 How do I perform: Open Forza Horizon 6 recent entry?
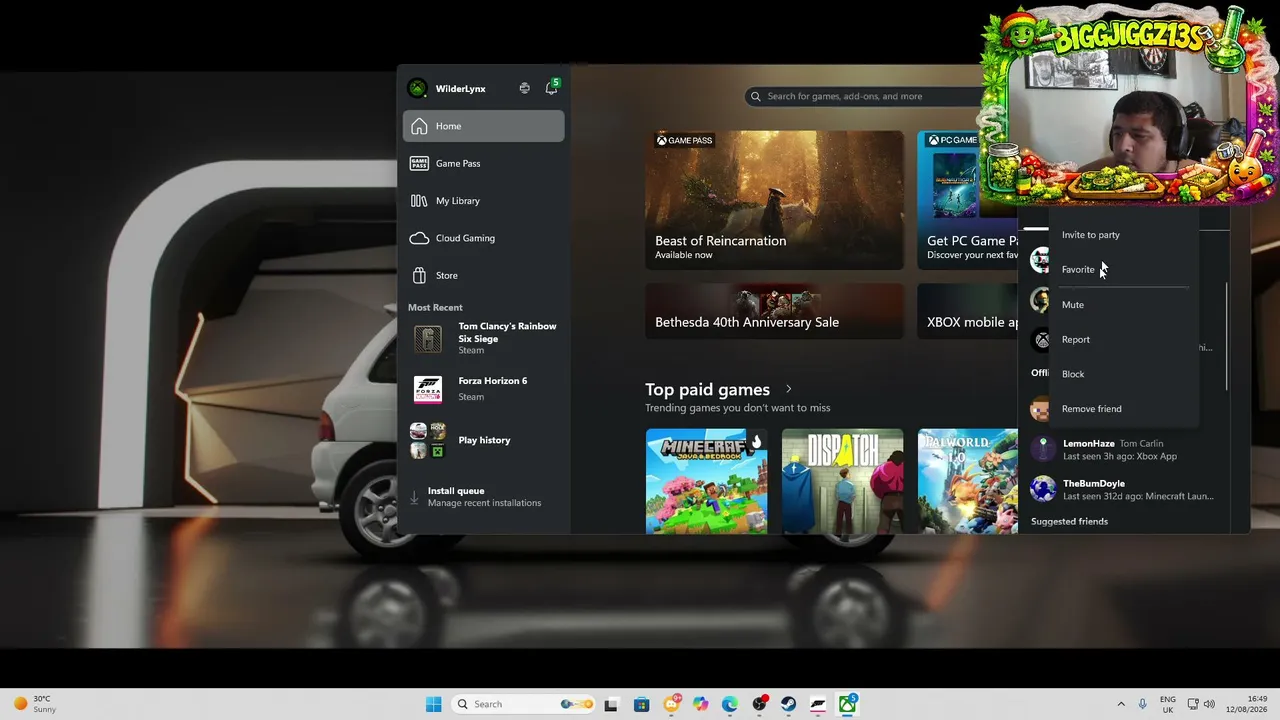pos(484,389)
